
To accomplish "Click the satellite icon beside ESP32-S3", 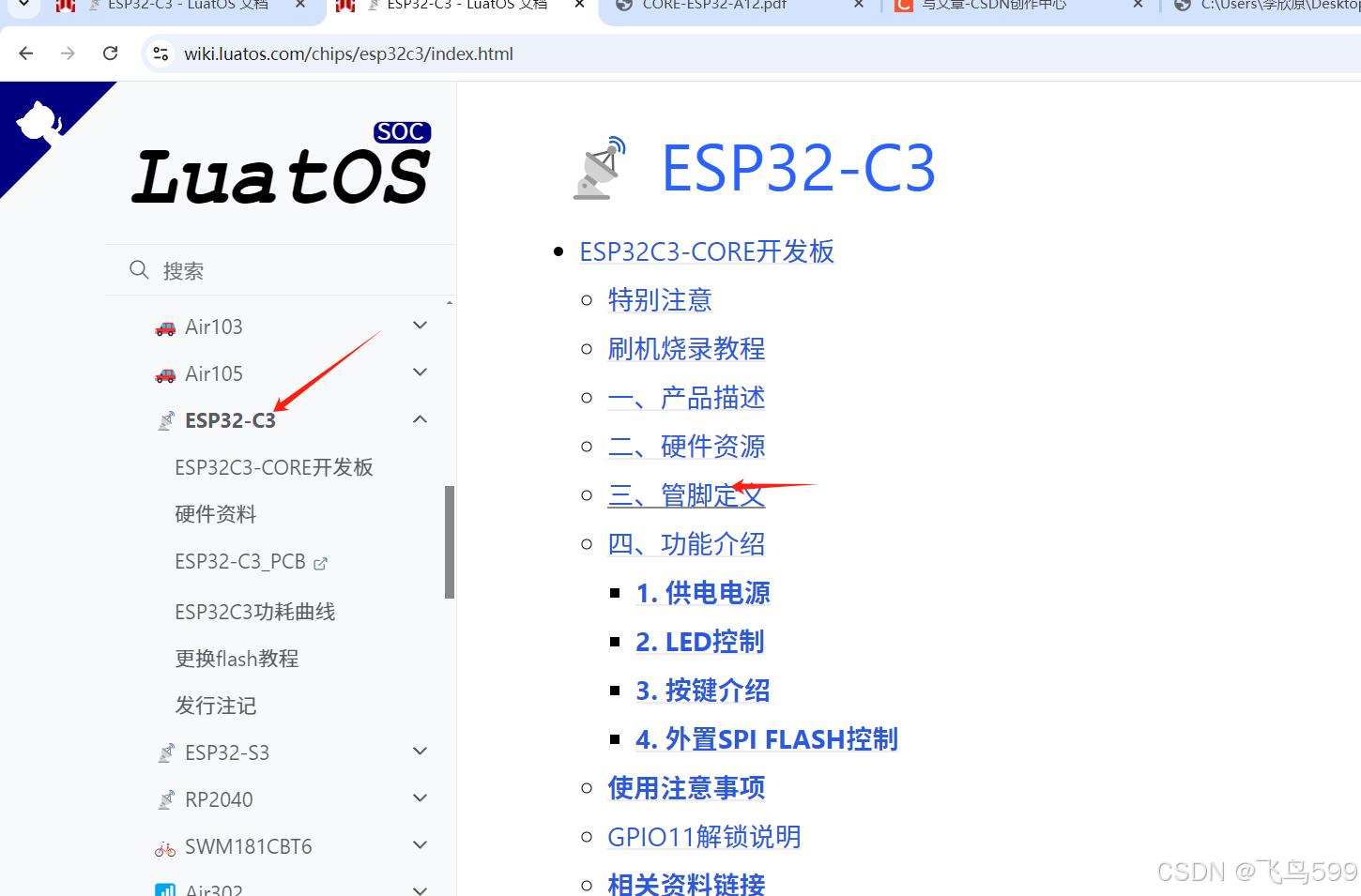I will coord(166,752).
